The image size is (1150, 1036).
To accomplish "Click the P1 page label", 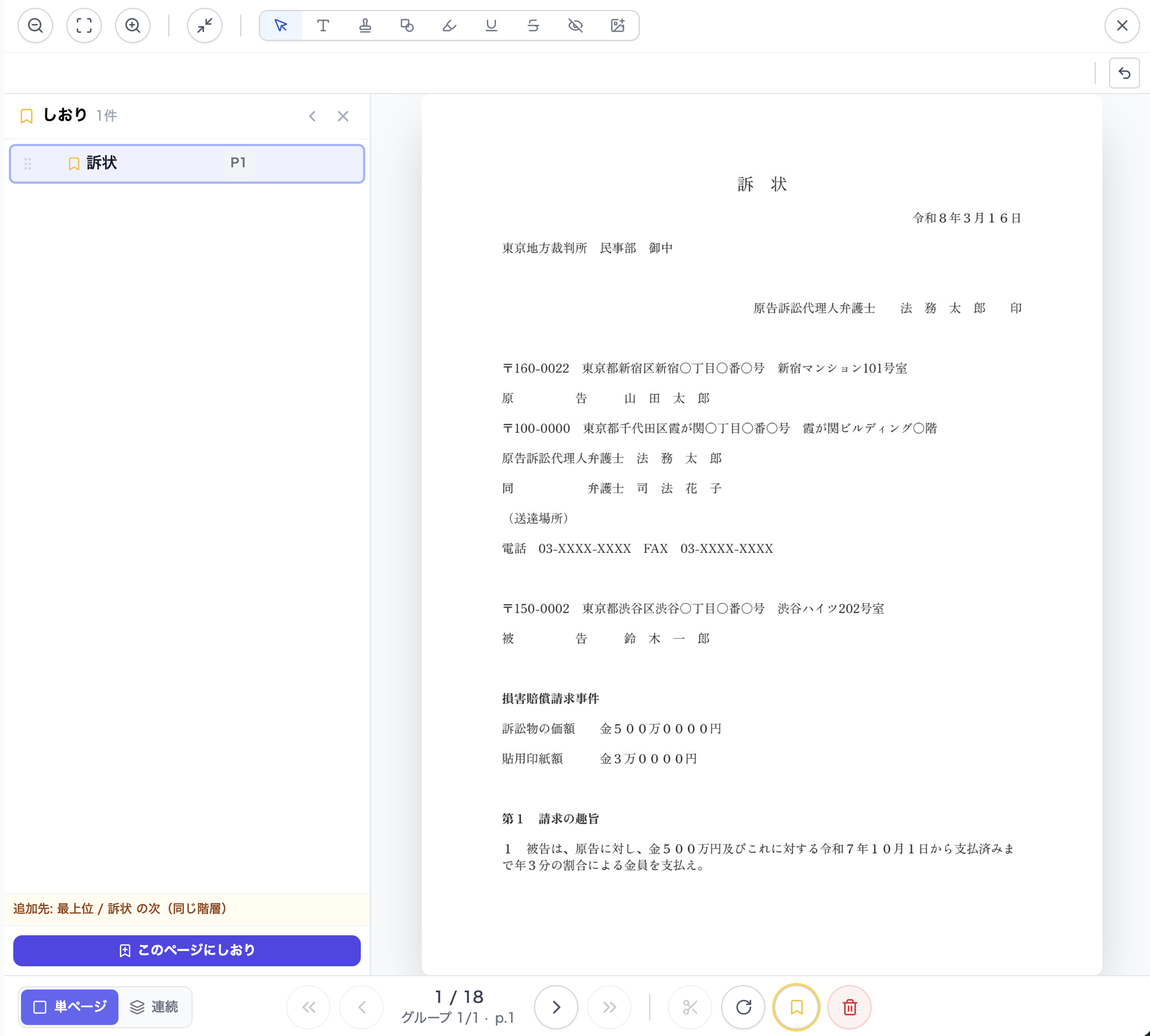I will coord(238,163).
